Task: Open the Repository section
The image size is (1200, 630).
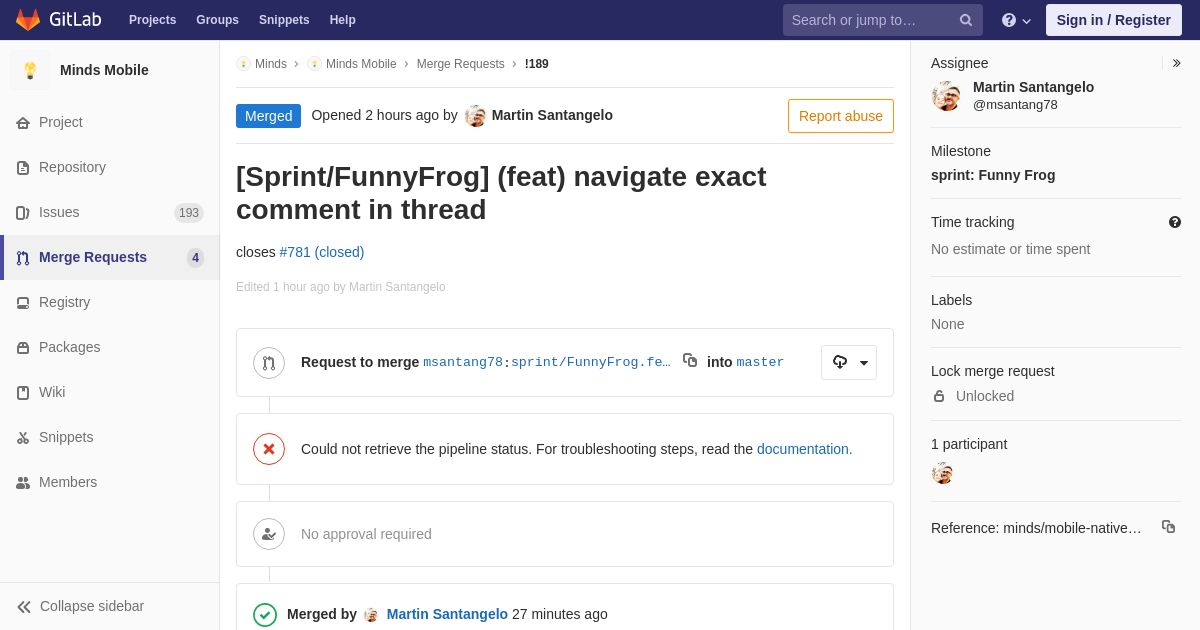Action: click(x=72, y=167)
